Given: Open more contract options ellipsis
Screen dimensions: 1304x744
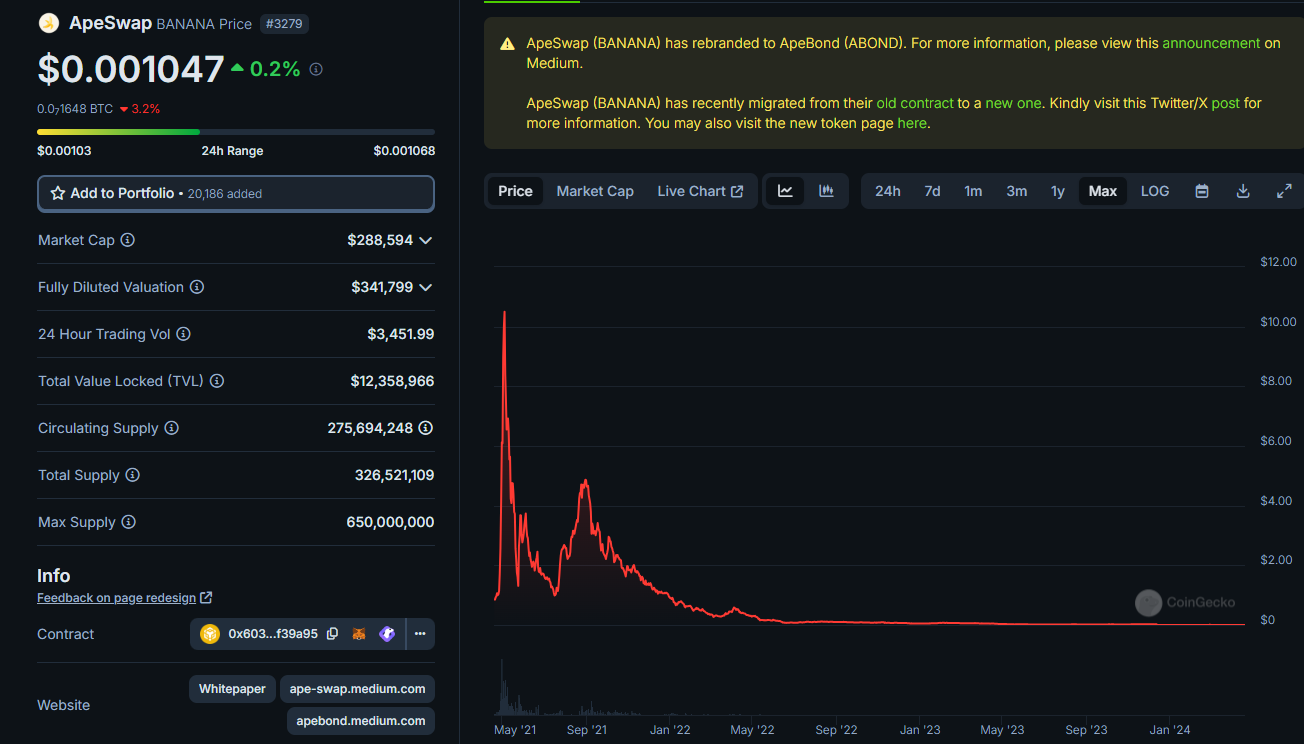Looking at the screenshot, I should point(420,634).
